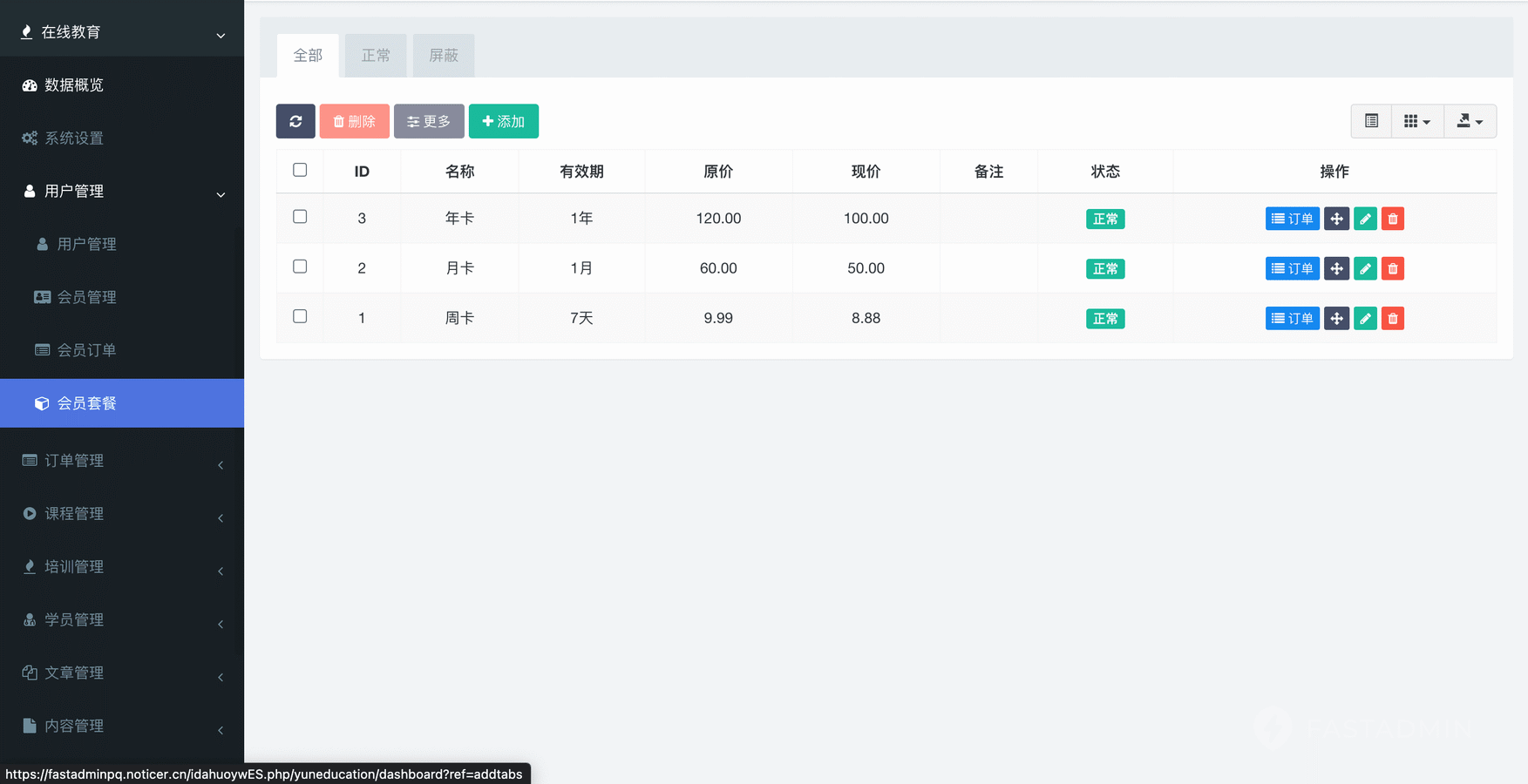This screenshot has height=784, width=1528.
Task: Tick the checkbox for ID 3 row
Action: 300,217
